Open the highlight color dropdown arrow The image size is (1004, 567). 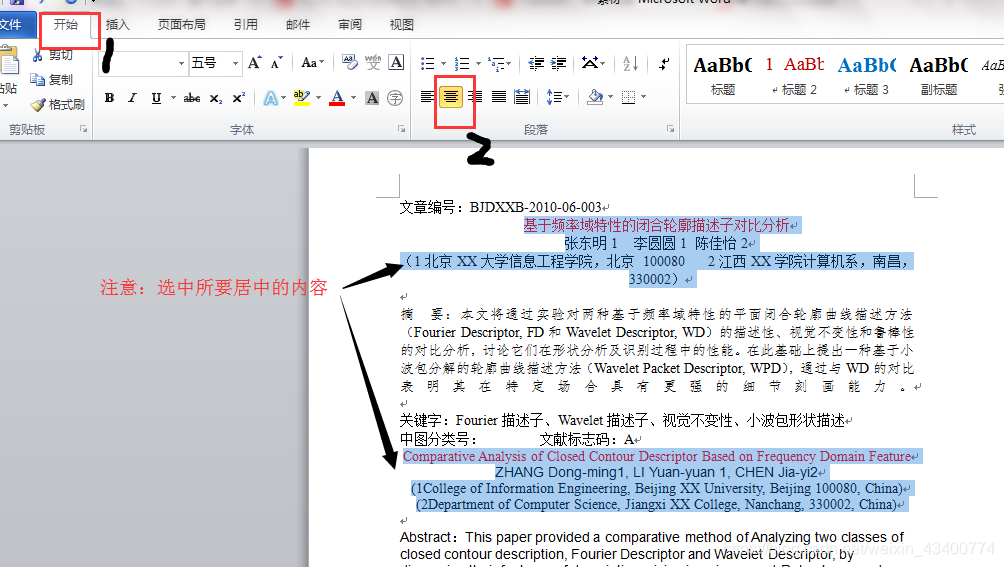click(x=318, y=98)
